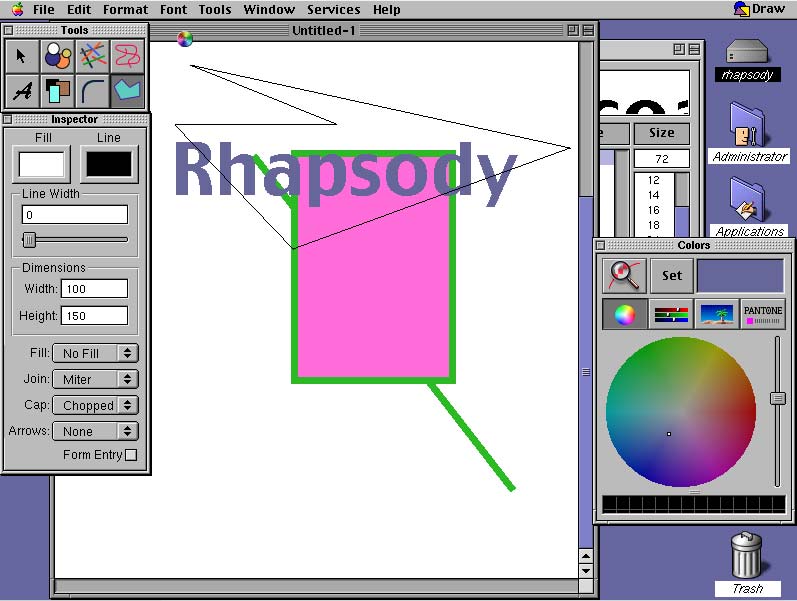The width and height of the screenshot is (797, 601).
Task: Click scroll up arrow of Untitled-1 window
Action: 586,556
